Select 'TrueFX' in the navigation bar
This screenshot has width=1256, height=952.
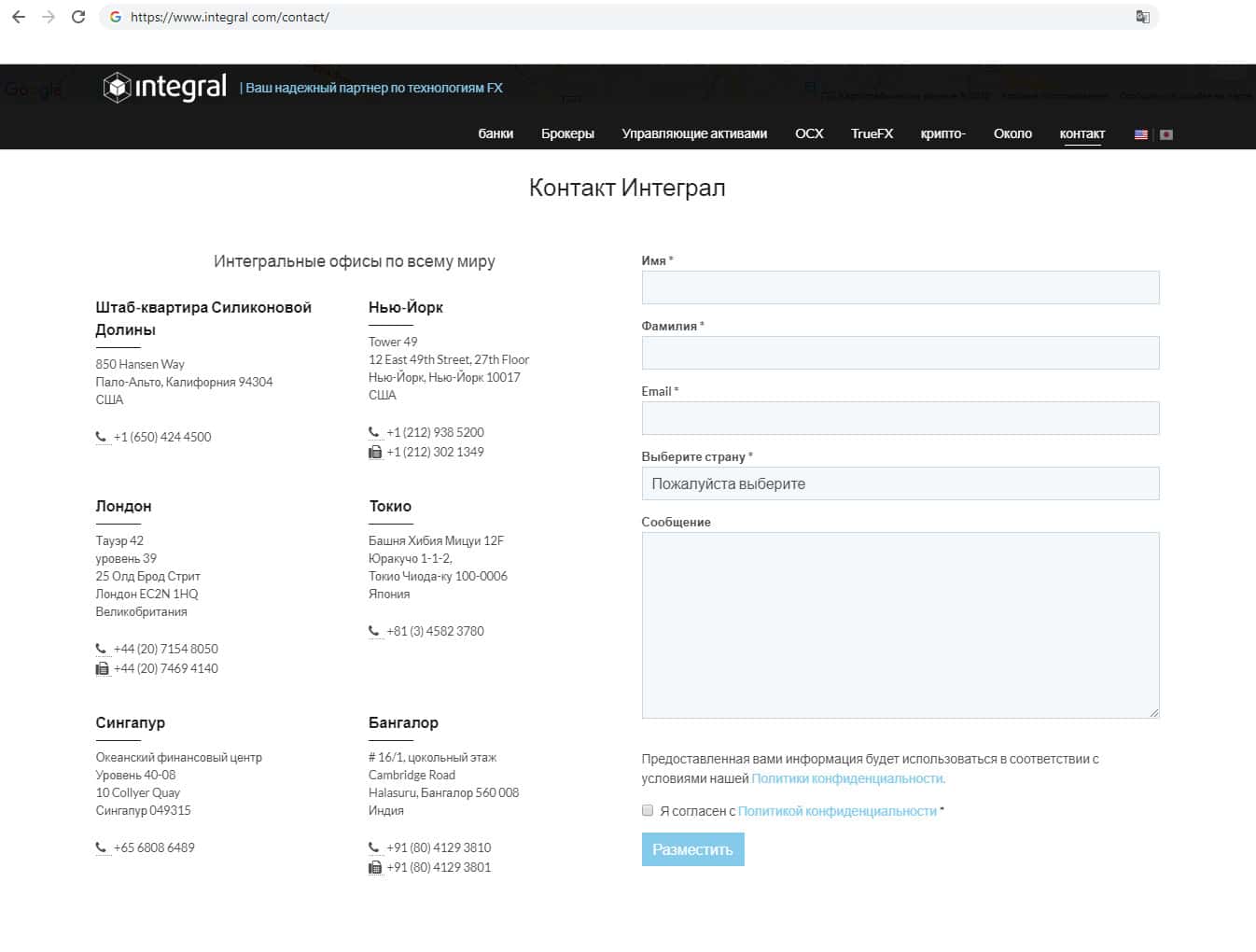(872, 133)
